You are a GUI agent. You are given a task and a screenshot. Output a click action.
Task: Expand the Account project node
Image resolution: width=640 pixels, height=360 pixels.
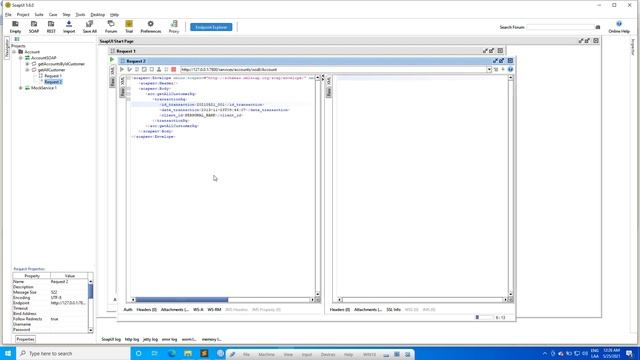pyautogui.click(x=14, y=52)
